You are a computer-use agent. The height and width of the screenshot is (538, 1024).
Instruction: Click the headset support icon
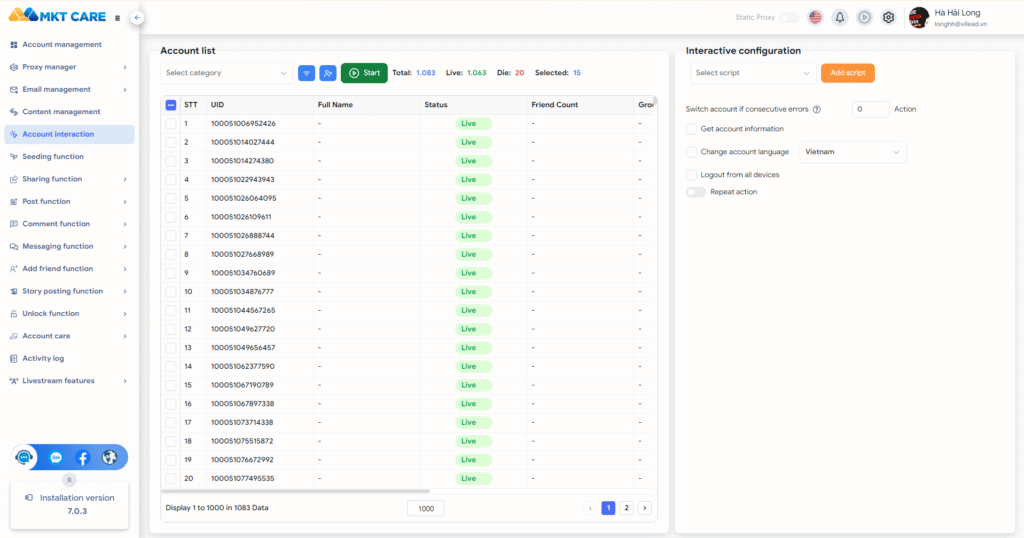(25, 457)
